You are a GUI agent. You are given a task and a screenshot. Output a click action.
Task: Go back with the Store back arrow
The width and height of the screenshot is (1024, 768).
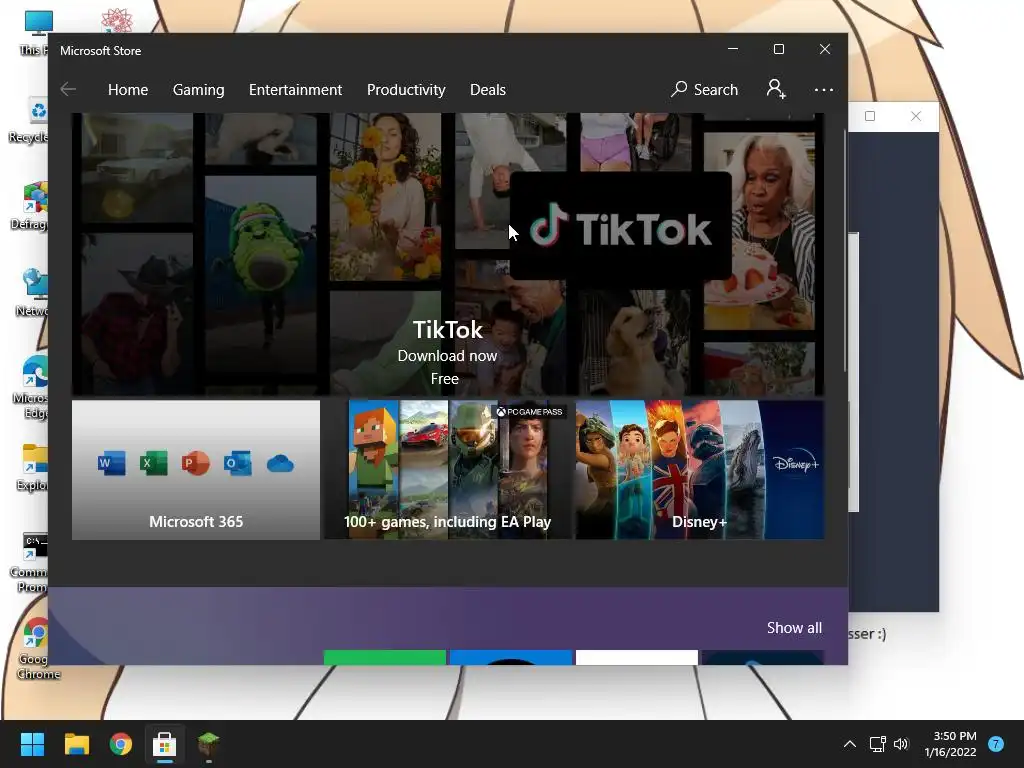[68, 89]
